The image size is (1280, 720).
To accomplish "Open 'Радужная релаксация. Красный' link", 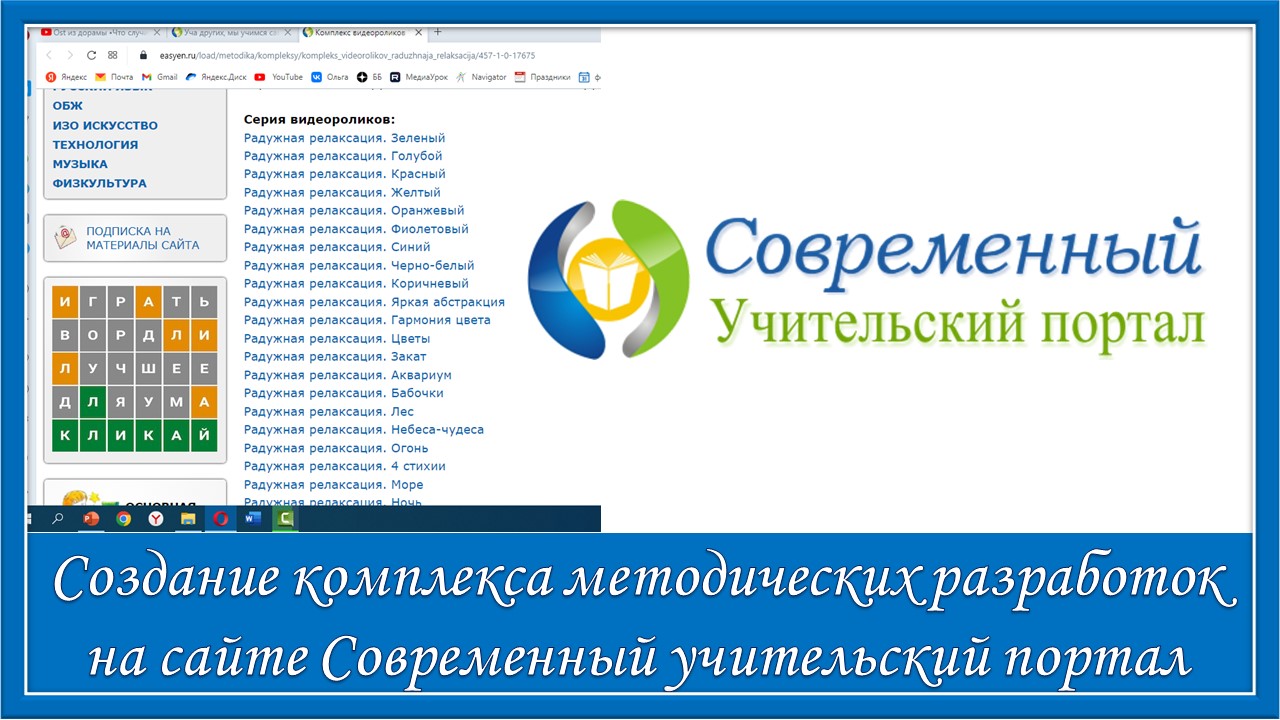I will tap(345, 174).
